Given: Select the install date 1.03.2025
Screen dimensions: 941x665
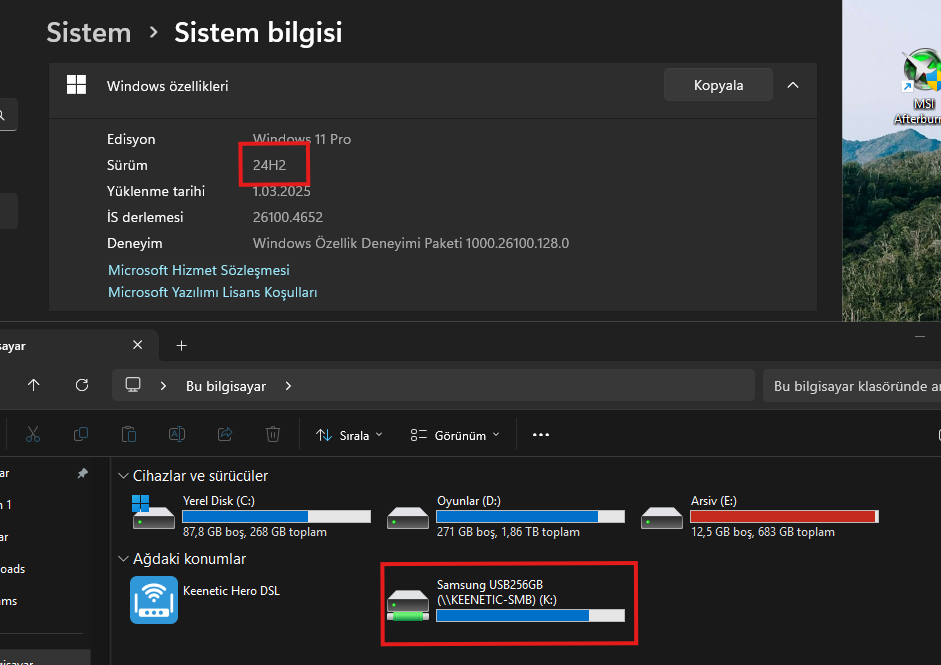Looking at the screenshot, I should (281, 191).
